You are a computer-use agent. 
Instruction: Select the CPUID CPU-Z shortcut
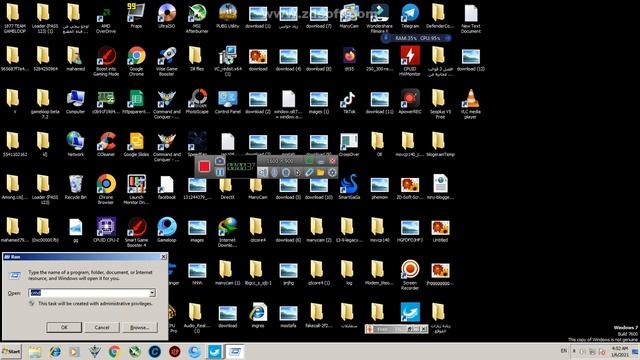[106, 230]
